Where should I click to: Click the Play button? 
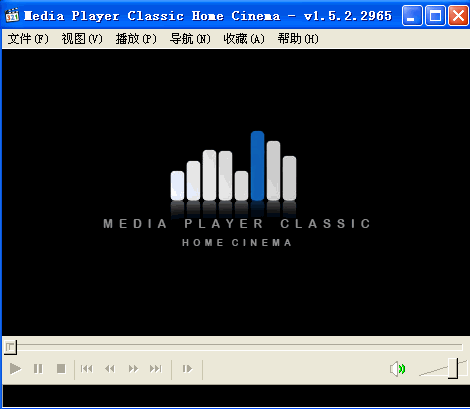pos(15,369)
